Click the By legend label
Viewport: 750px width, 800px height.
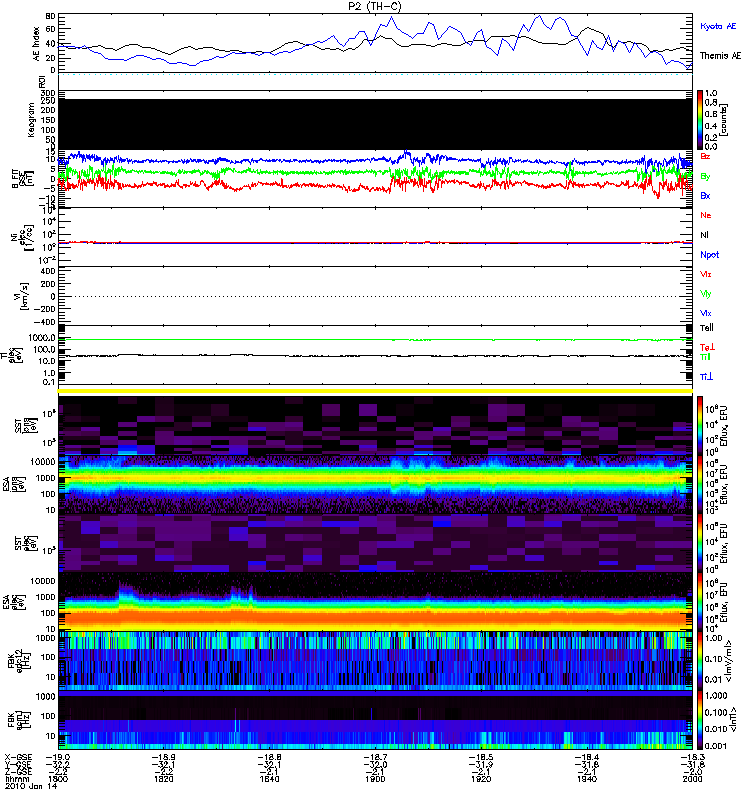pyautogui.click(x=705, y=177)
